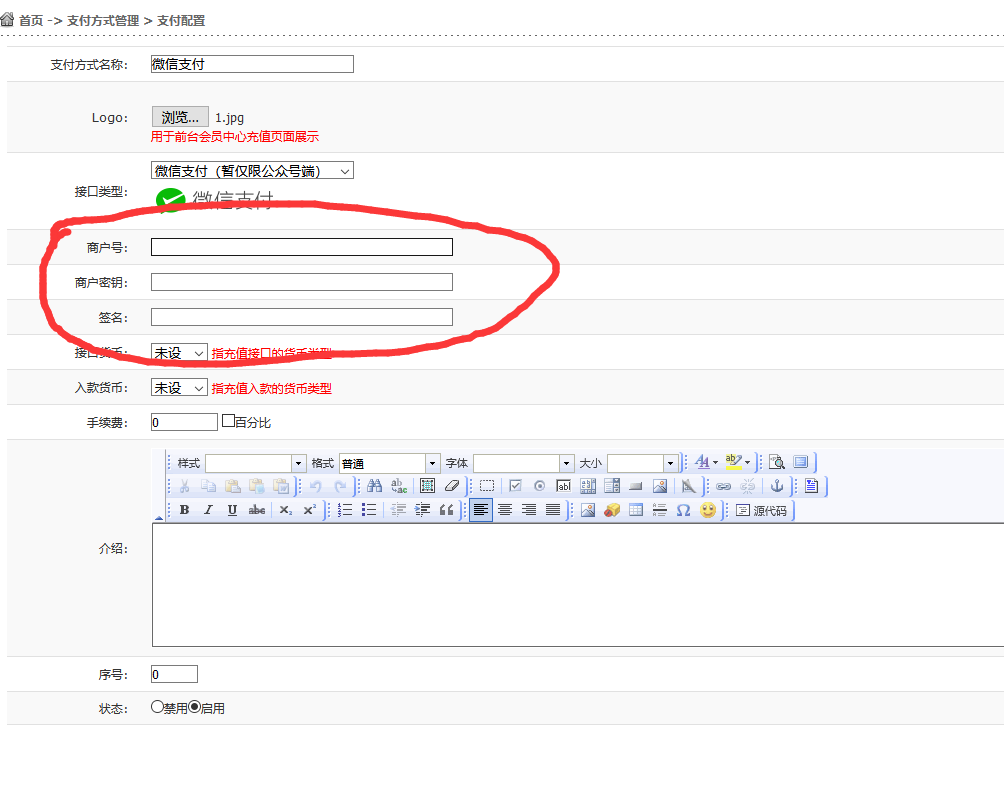Screen dimensions: 1004x787
Task: Open the 入款货币 dropdown
Action: click(x=179, y=387)
